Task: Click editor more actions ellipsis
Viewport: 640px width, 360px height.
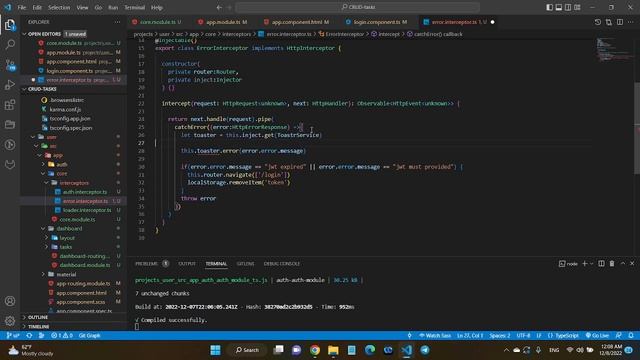Action: pyautogui.click(x=631, y=22)
